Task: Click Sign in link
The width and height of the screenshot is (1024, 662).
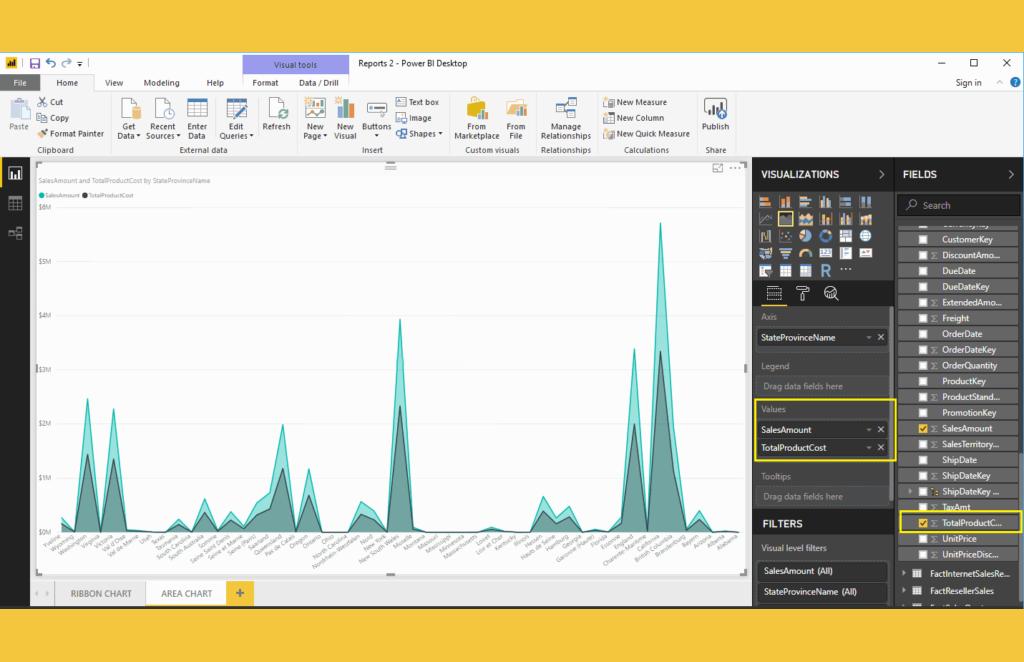Action: pyautogui.click(x=968, y=83)
